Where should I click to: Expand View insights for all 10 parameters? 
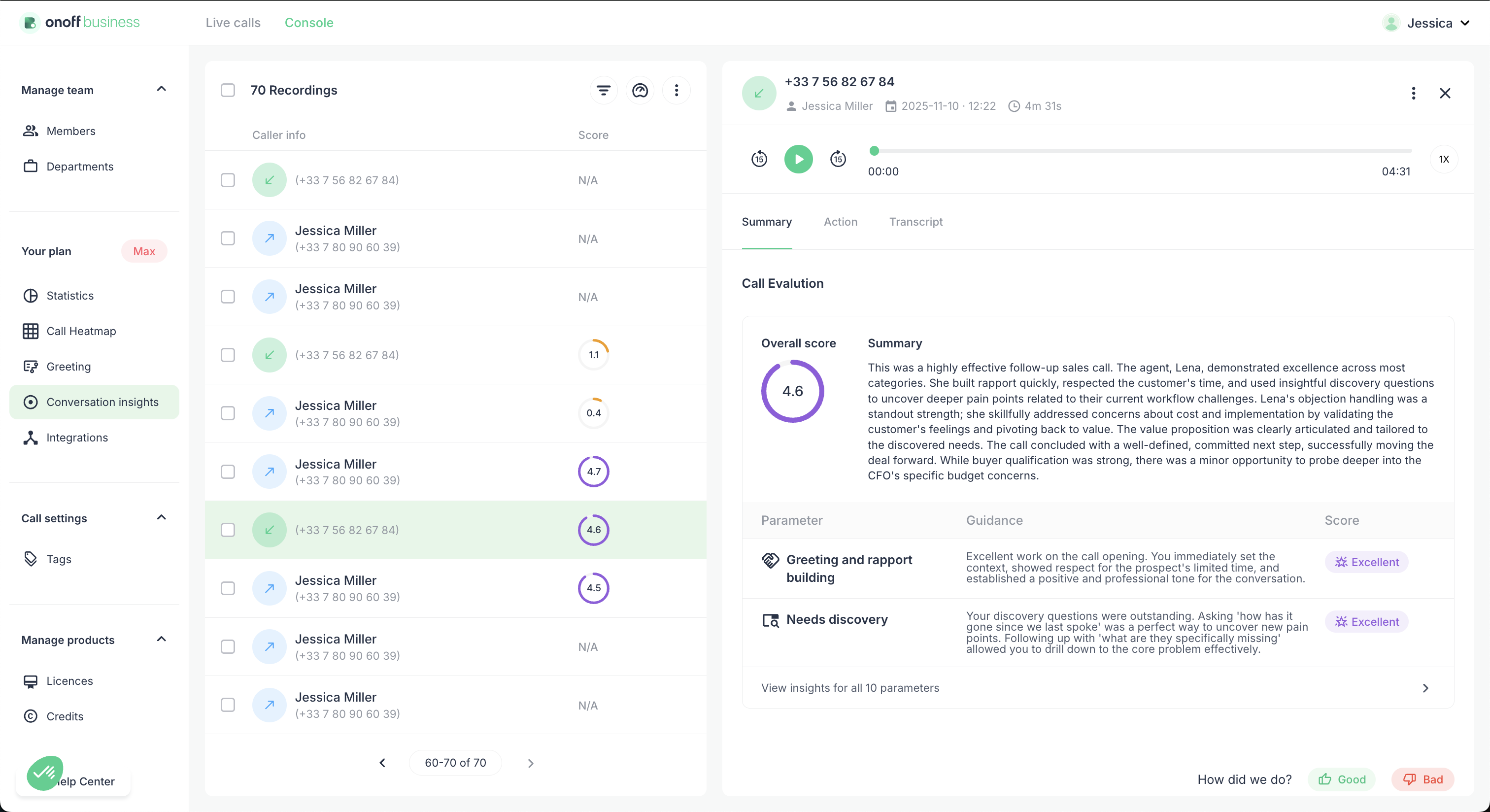1097,688
